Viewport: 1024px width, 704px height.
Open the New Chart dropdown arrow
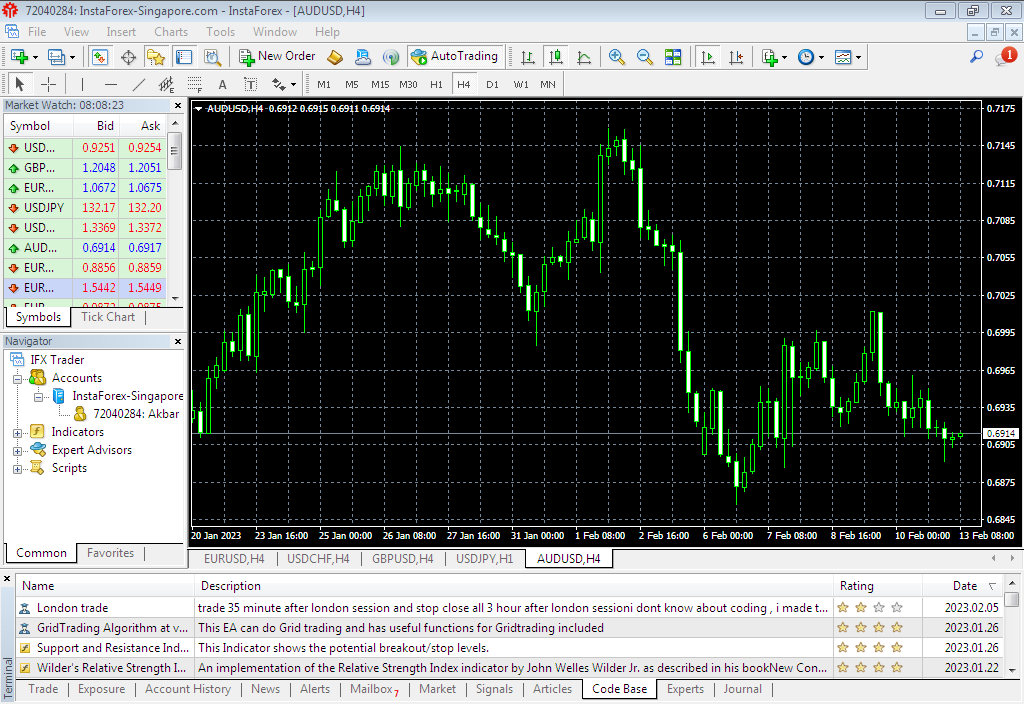tap(35, 57)
